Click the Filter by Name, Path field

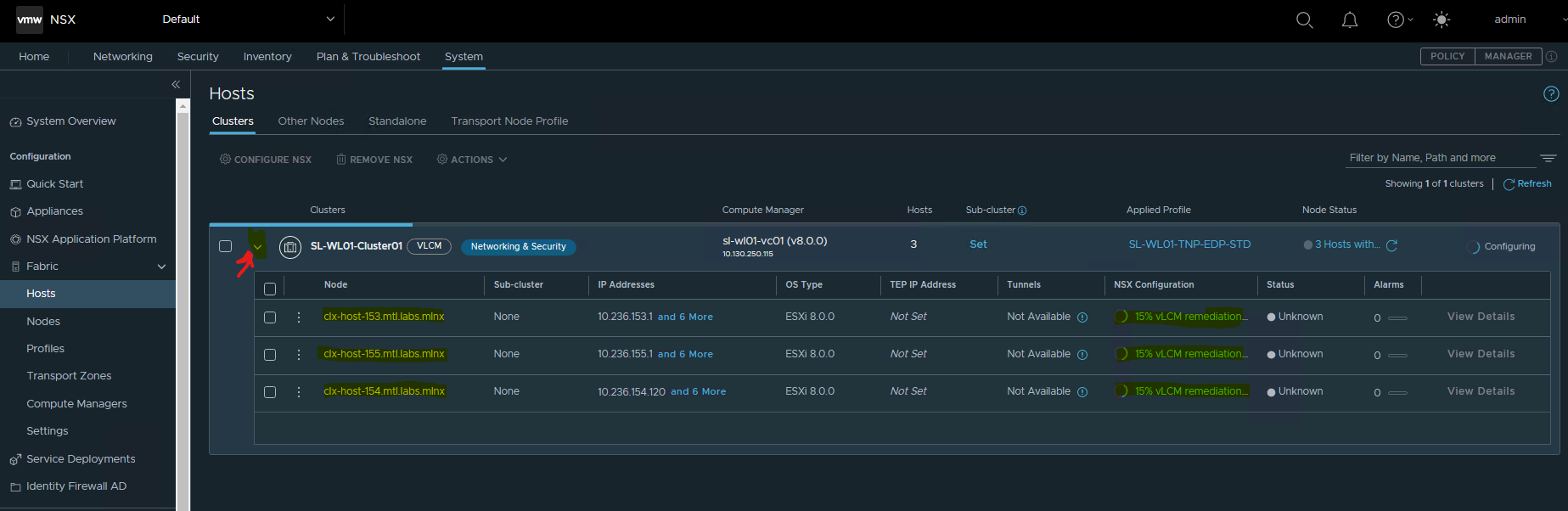click(x=1442, y=158)
